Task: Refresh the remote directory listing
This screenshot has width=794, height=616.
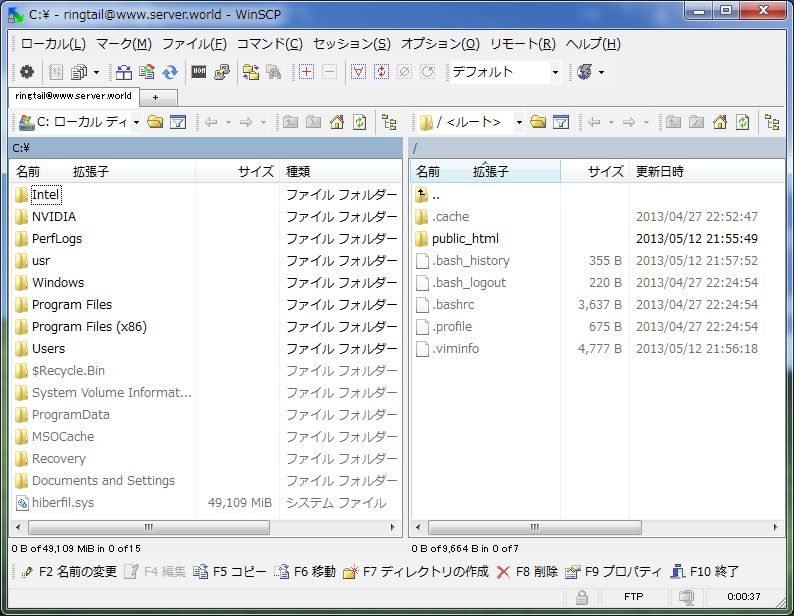Action: 742,122
